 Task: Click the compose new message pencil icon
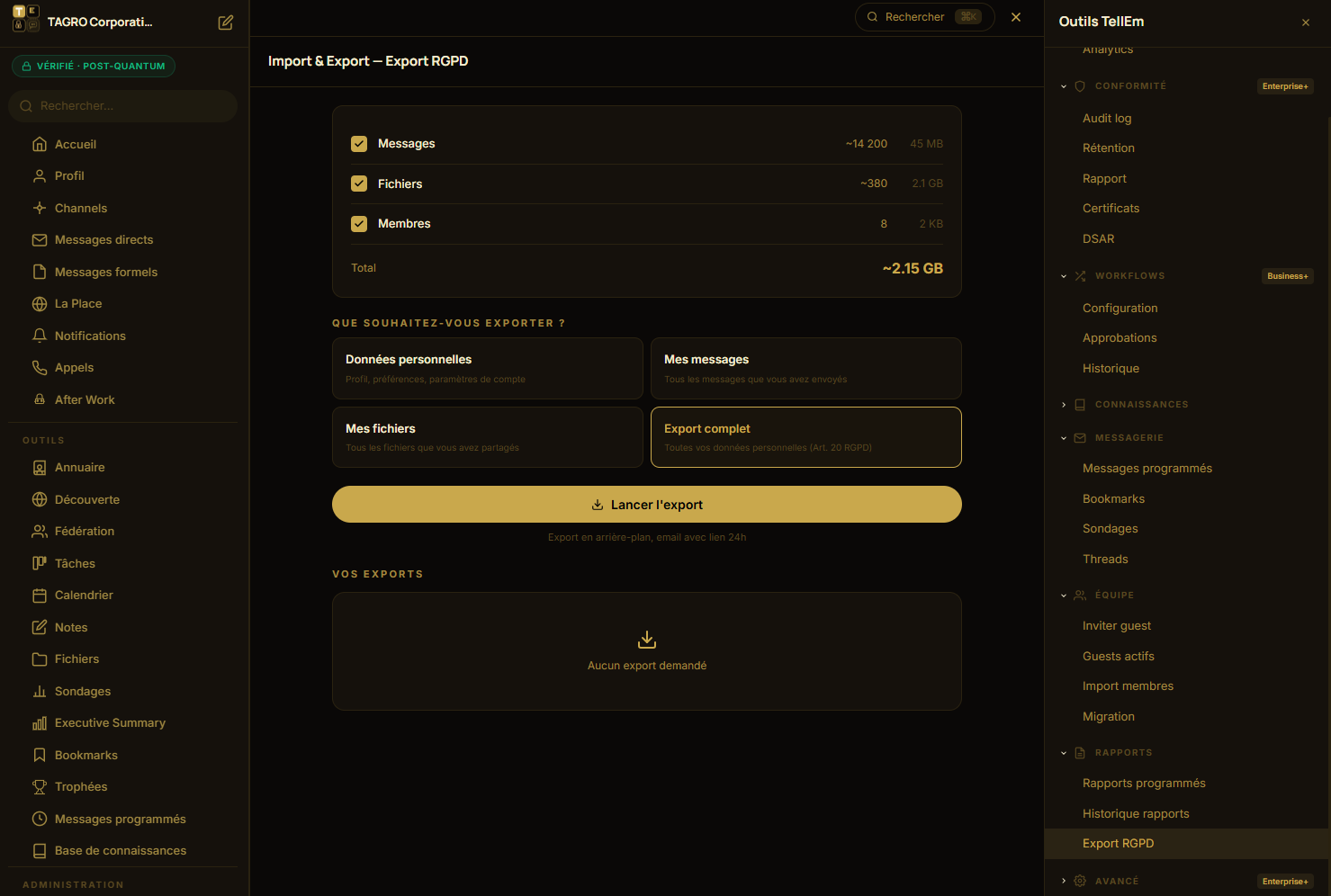(x=226, y=22)
